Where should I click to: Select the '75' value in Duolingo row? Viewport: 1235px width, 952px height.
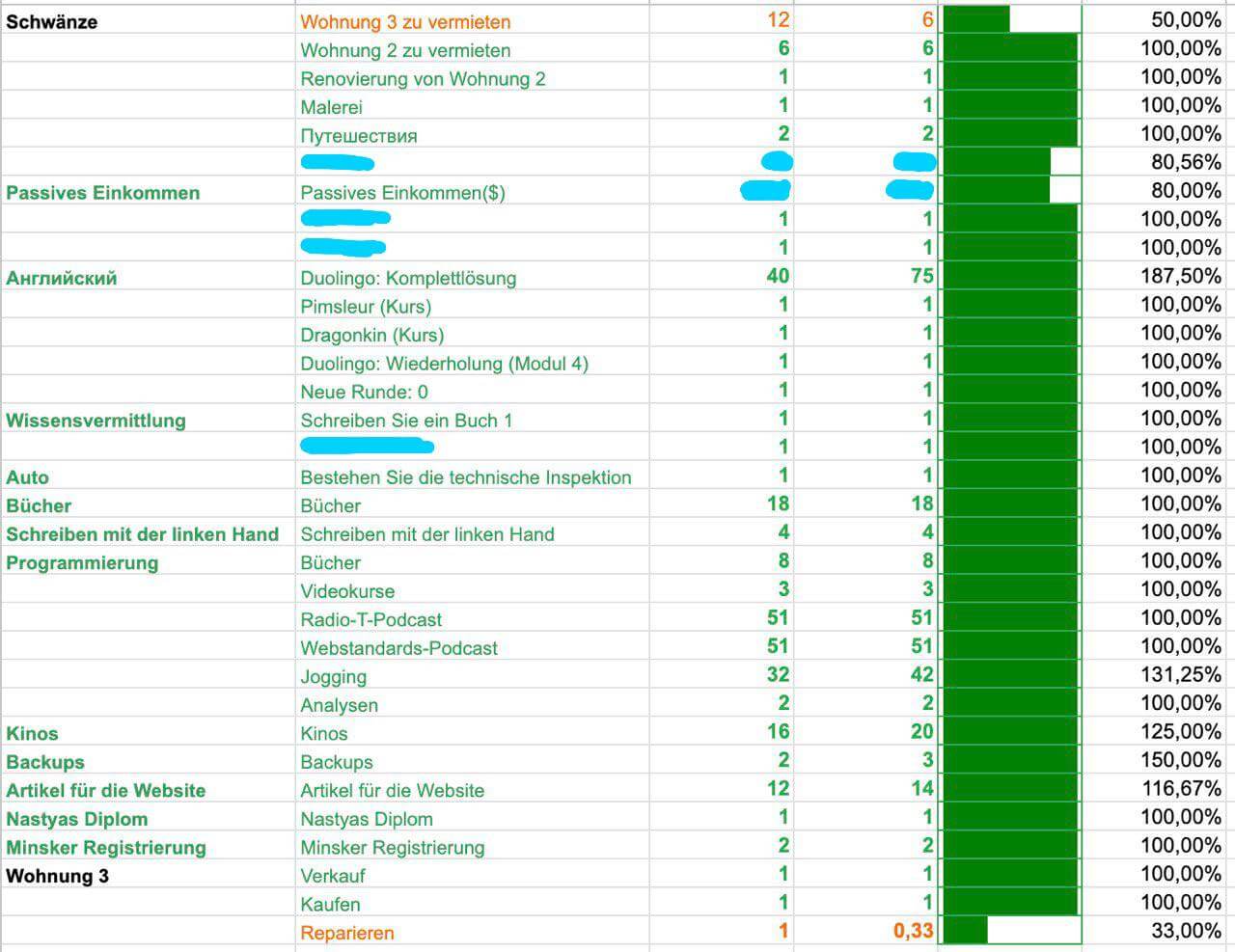coord(865,276)
